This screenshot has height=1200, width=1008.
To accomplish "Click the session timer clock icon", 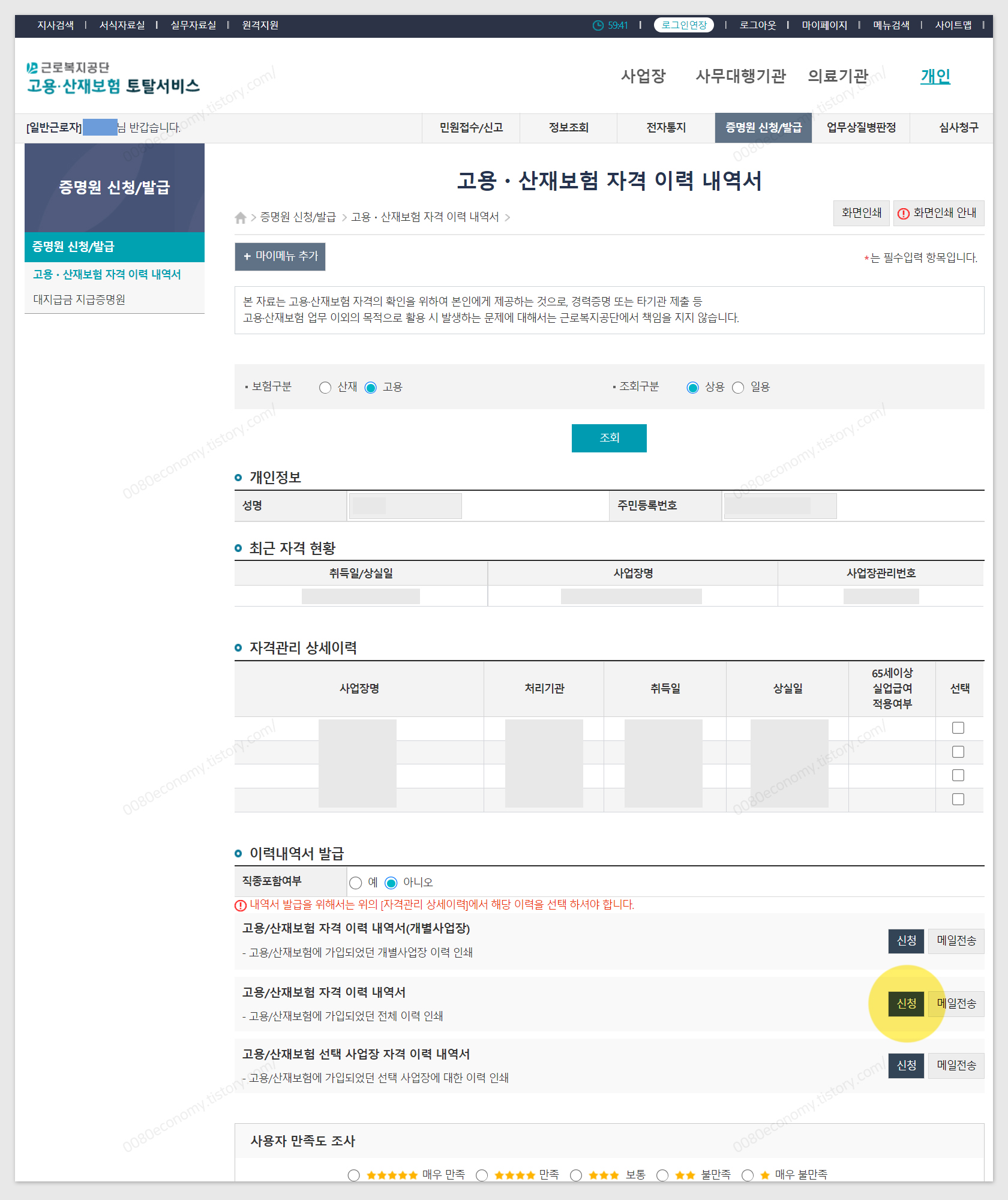I will coord(598,25).
